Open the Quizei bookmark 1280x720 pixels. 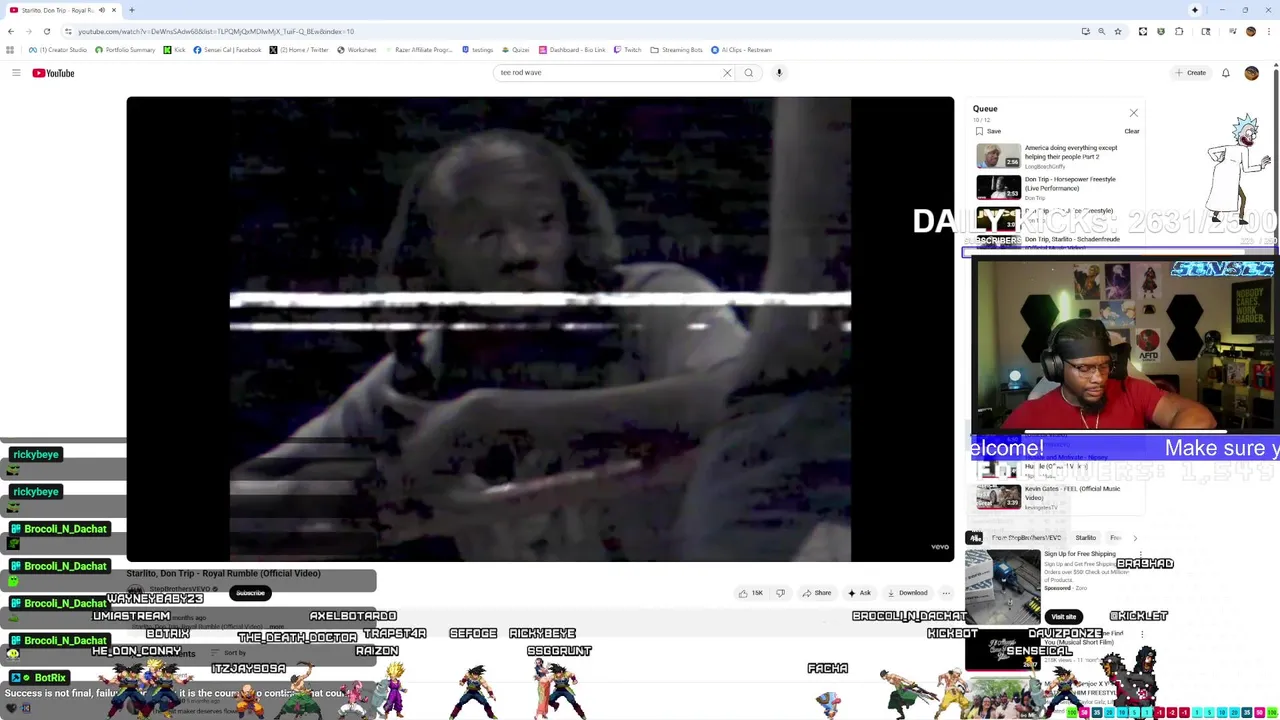point(515,50)
